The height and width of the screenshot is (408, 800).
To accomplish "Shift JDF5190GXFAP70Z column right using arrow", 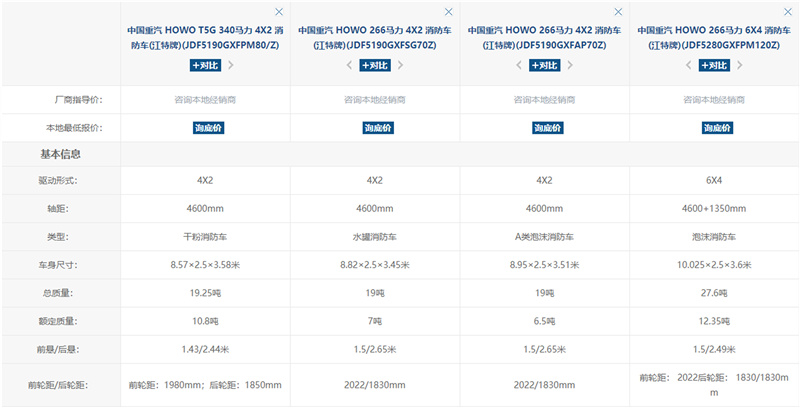I will [572, 65].
